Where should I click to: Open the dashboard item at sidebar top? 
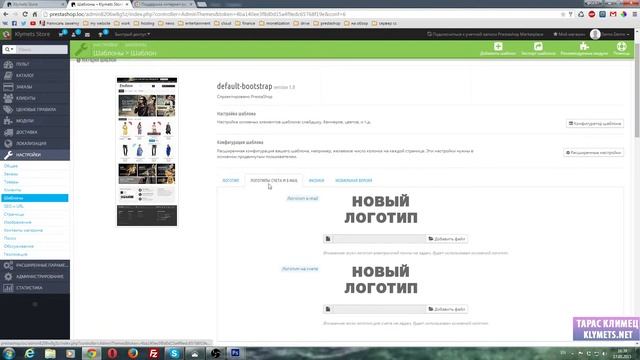35,64
